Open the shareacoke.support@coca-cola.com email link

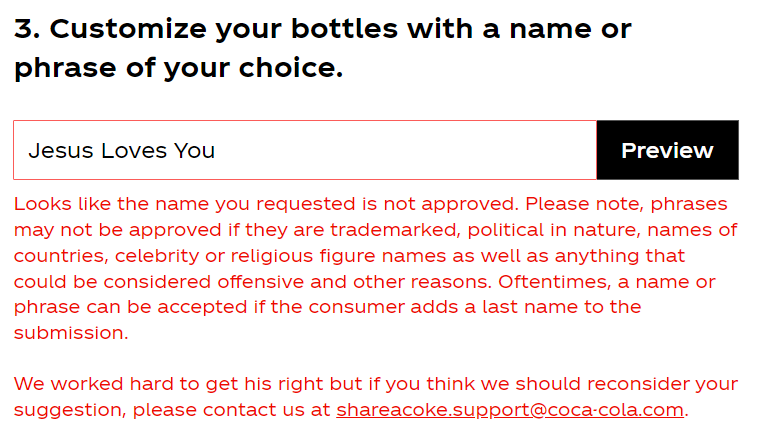(510, 410)
